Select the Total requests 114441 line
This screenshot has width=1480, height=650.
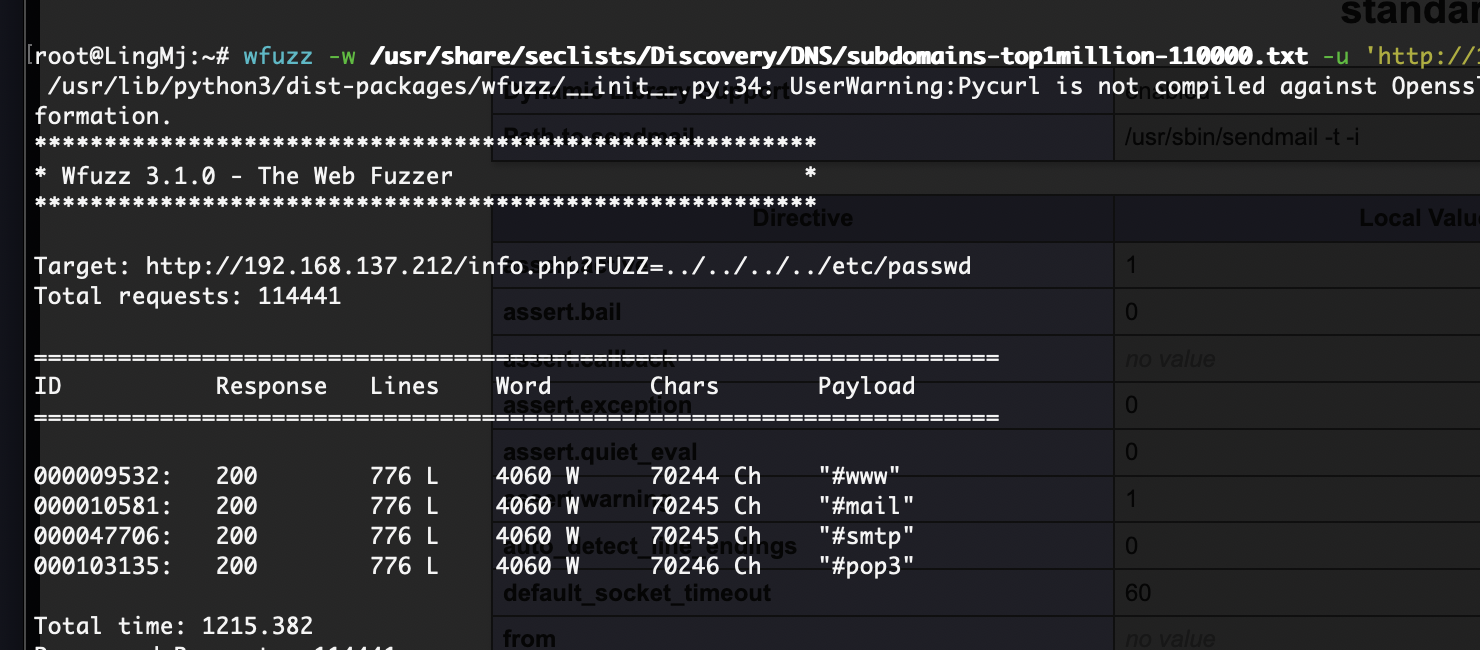[x=187, y=296]
